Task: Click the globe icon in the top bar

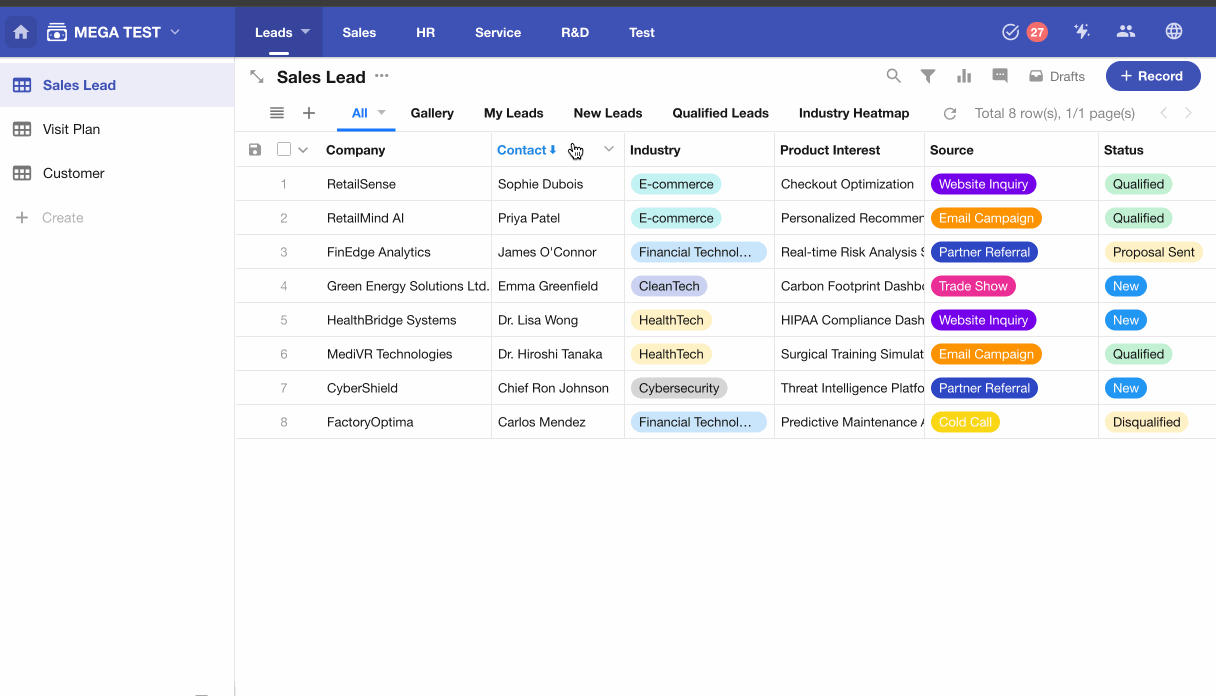Action: (x=1174, y=32)
